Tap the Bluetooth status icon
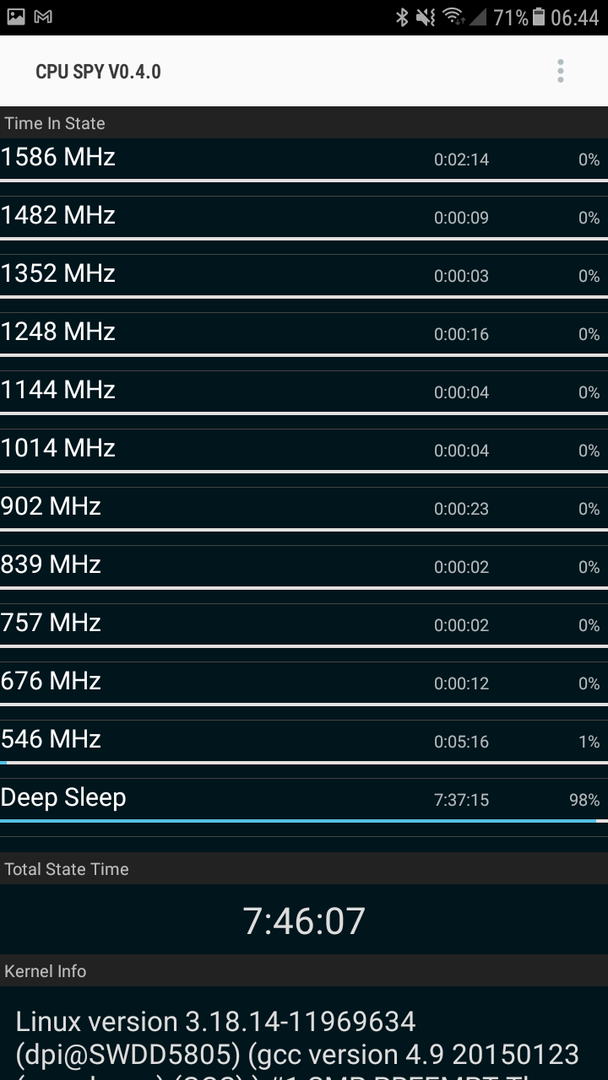The height and width of the screenshot is (1080, 608). [402, 17]
